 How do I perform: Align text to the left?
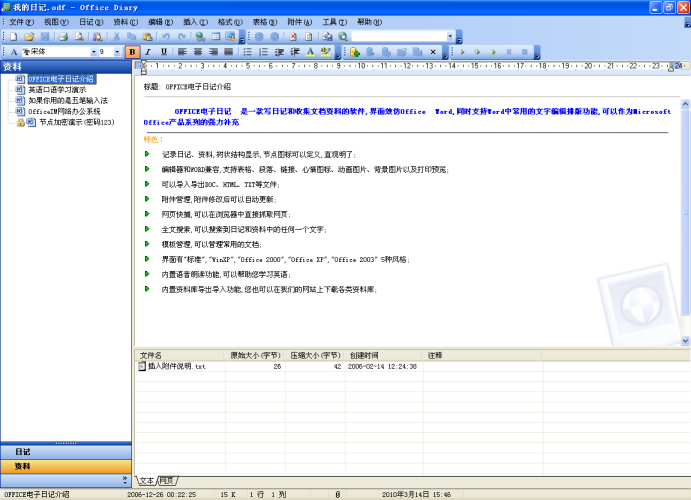(x=182, y=52)
